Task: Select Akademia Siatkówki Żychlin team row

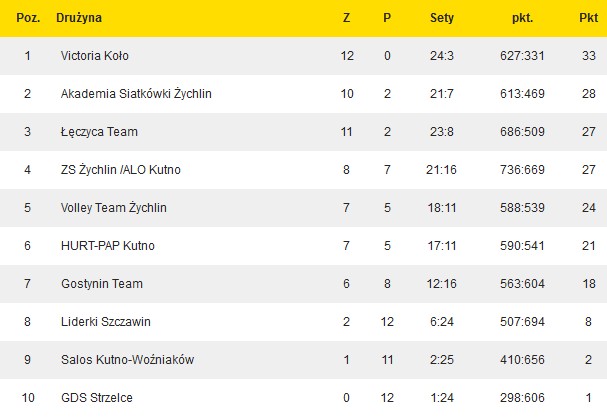Action: coord(136,94)
